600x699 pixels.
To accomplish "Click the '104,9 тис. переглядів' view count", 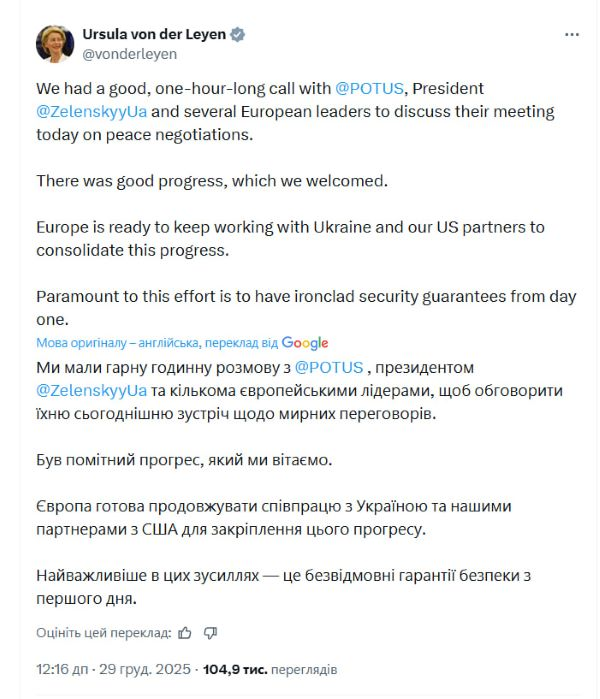I will point(270,667).
